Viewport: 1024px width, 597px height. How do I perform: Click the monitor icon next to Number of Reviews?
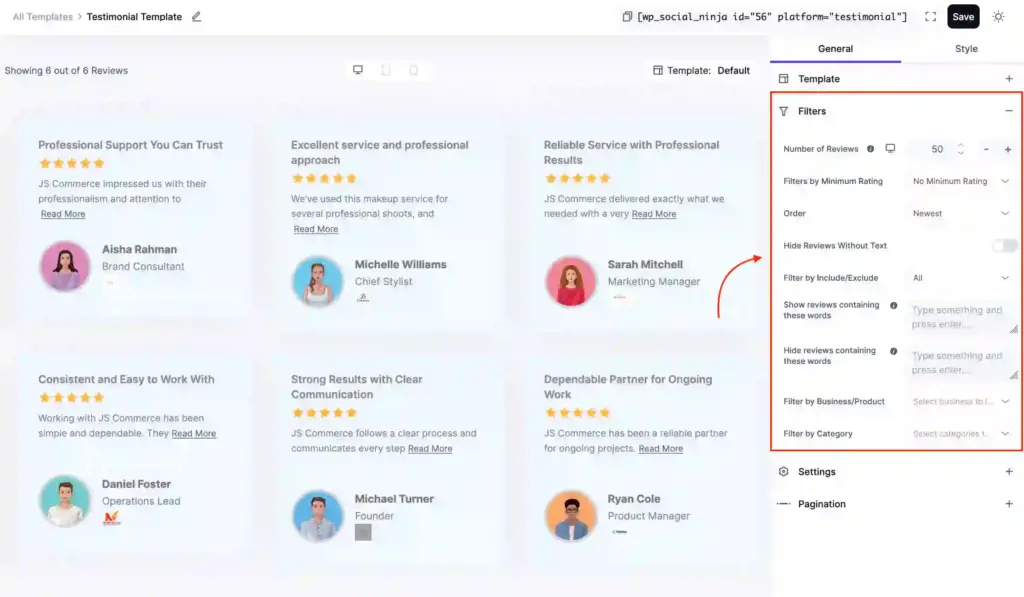[x=890, y=148]
